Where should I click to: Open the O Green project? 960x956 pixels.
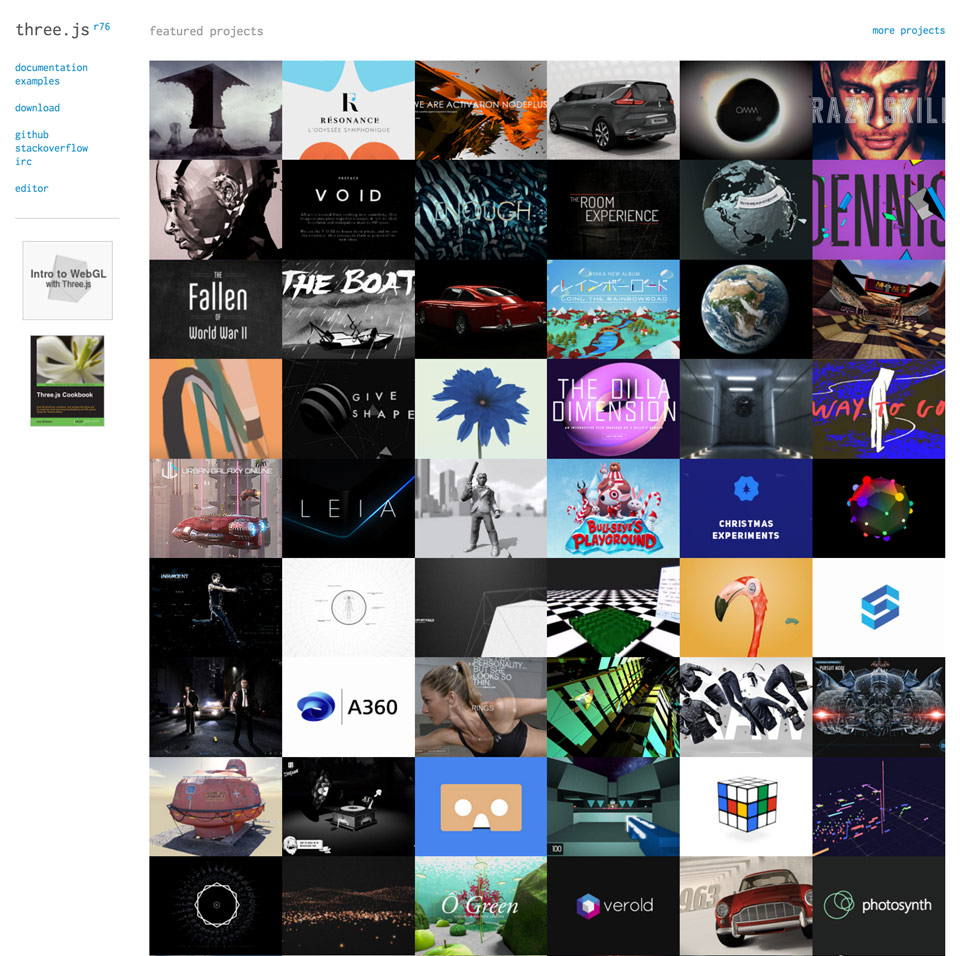pyautogui.click(x=481, y=906)
